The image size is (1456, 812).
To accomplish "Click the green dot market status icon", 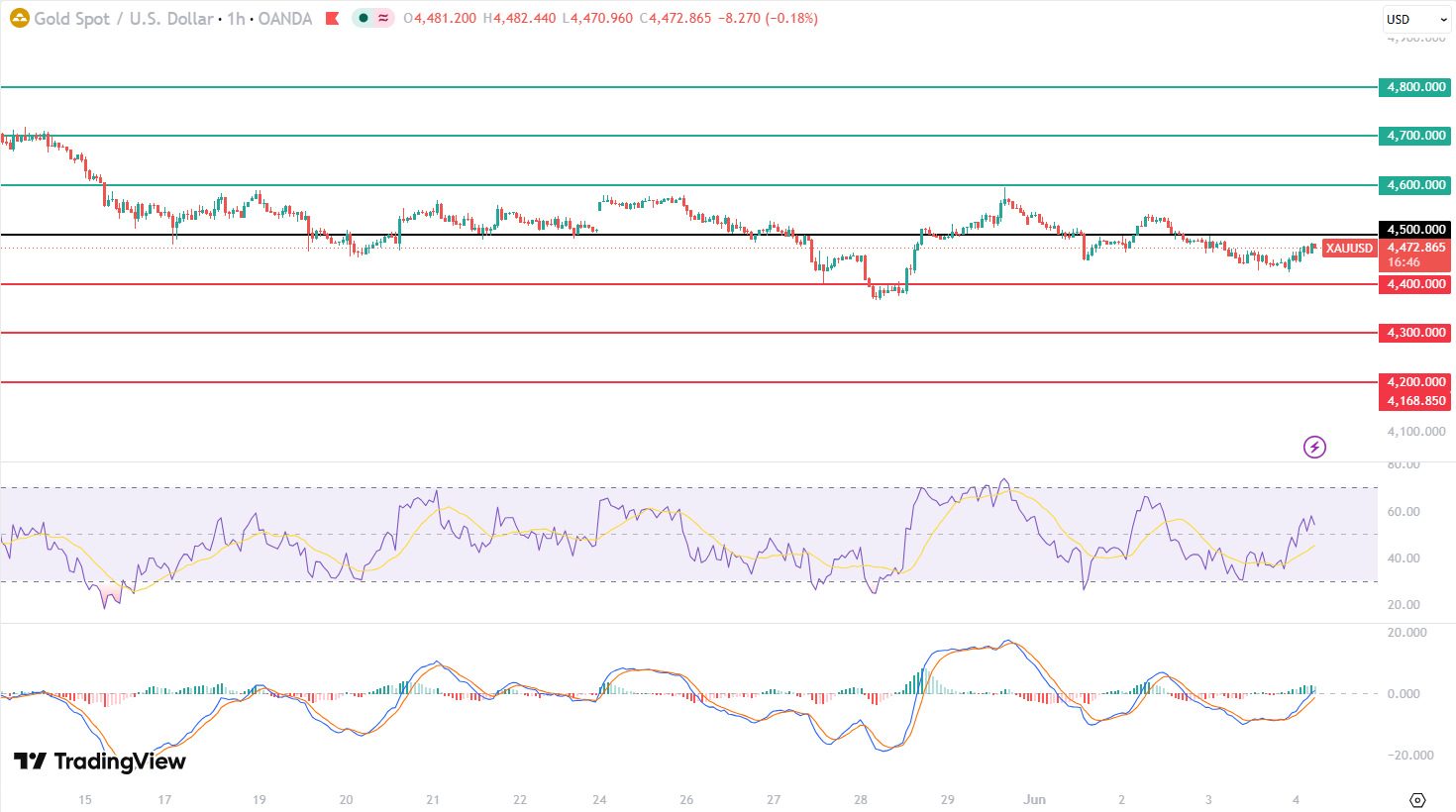I will 364,18.
